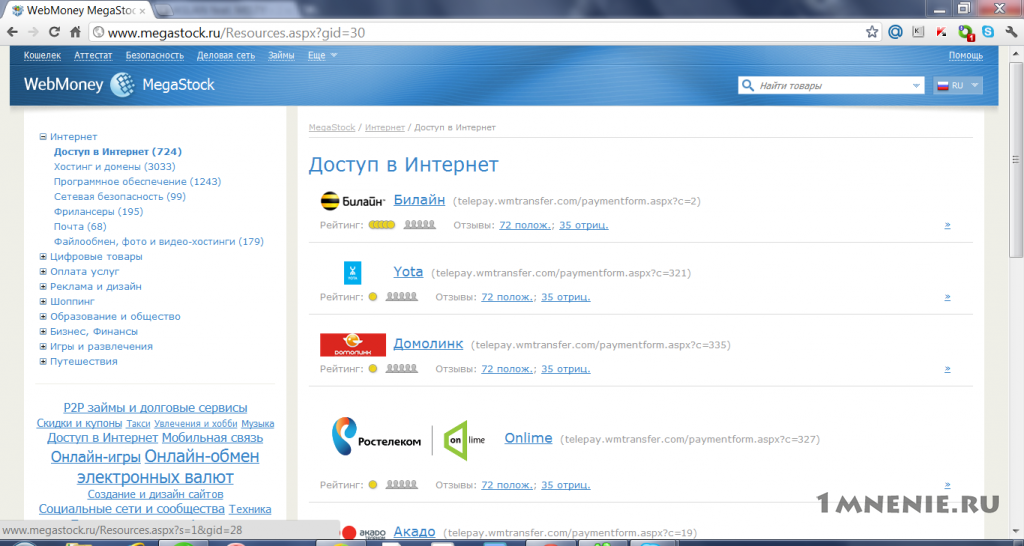Expand the Образование и общество category
The image size is (1024, 546).
(43, 317)
